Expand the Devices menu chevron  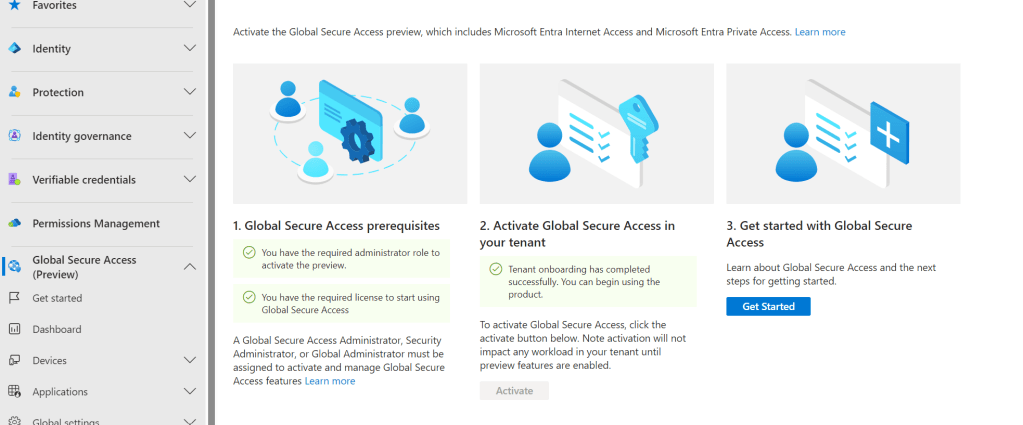coord(190,360)
